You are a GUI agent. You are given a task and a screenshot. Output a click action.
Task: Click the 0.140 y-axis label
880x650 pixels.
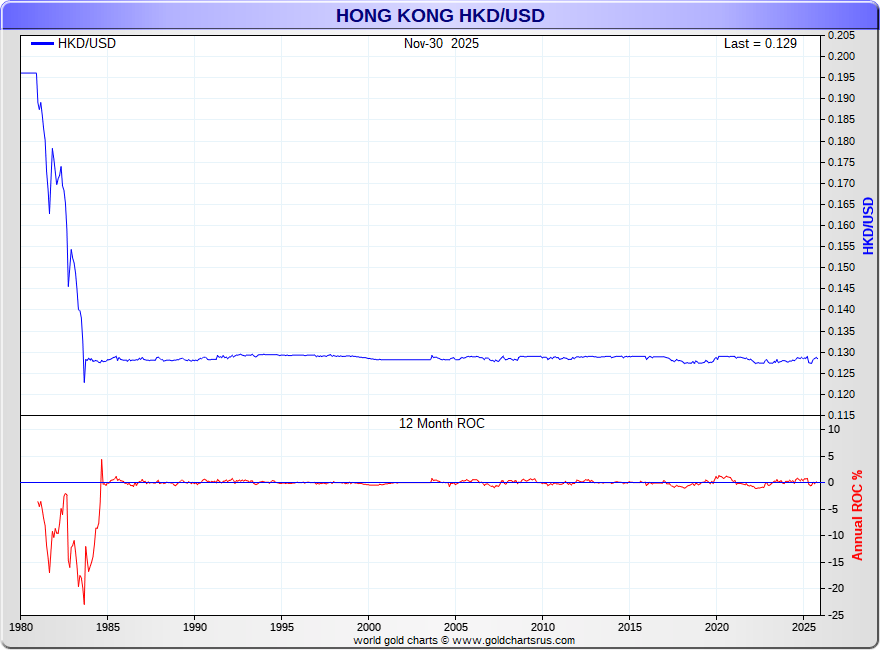(841, 309)
